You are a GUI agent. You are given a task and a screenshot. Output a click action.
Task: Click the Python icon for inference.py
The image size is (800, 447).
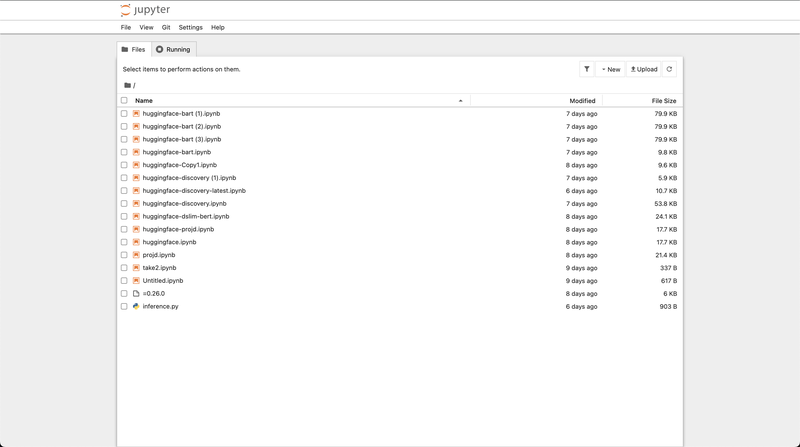(x=136, y=307)
